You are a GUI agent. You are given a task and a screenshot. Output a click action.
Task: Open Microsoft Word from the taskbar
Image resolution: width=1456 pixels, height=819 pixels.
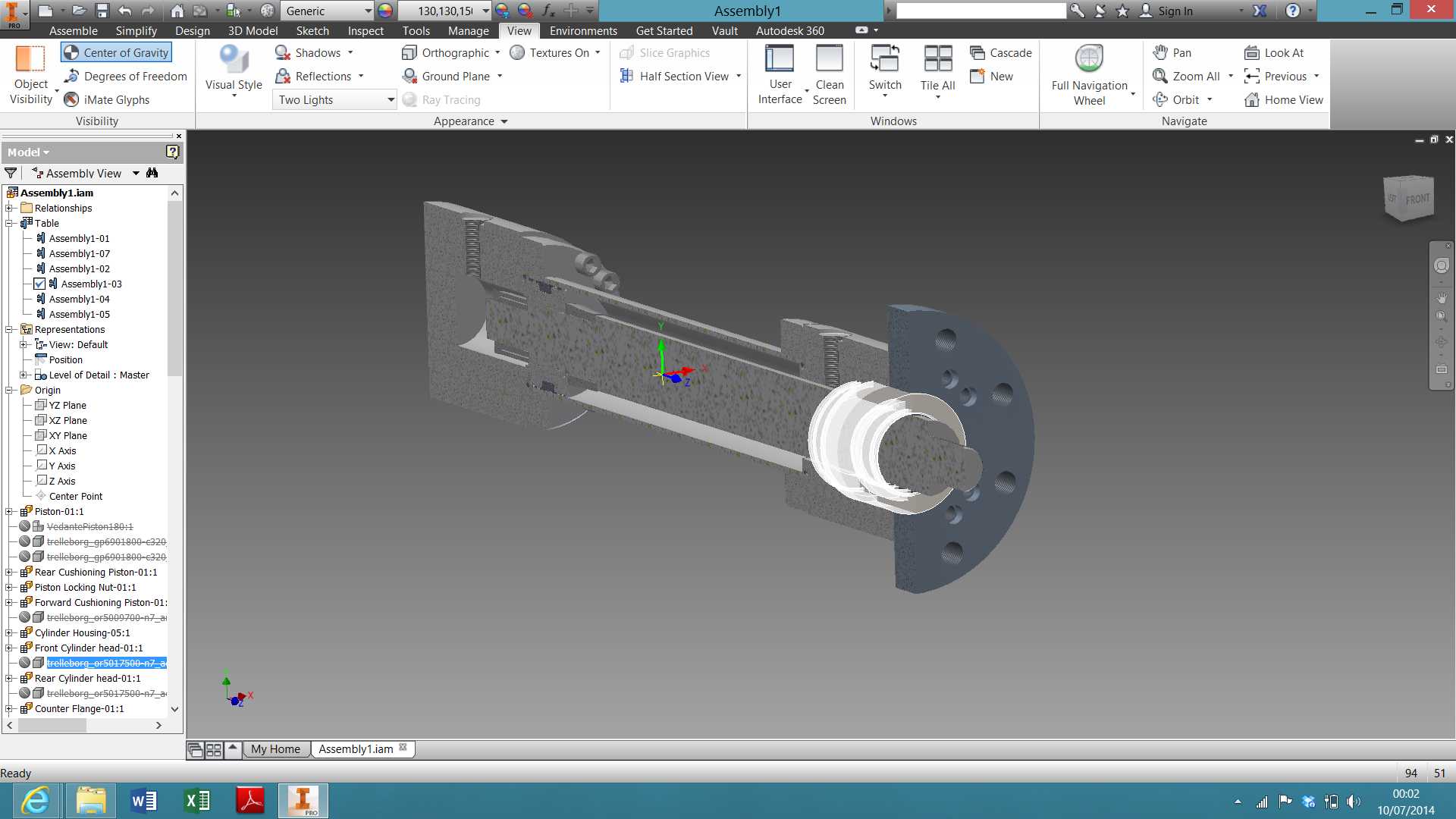tap(143, 800)
